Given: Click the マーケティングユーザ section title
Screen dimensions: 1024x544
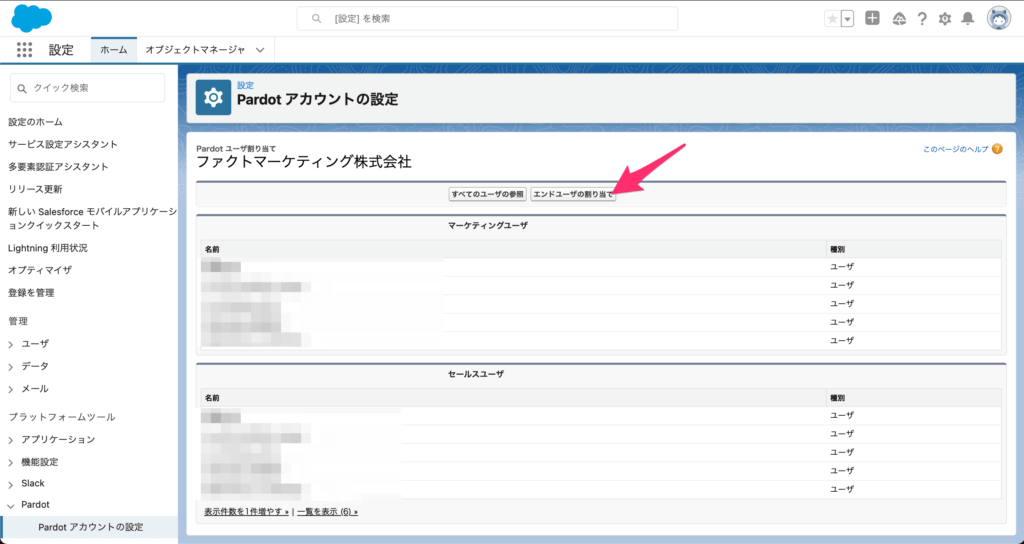Looking at the screenshot, I should coord(488,225).
